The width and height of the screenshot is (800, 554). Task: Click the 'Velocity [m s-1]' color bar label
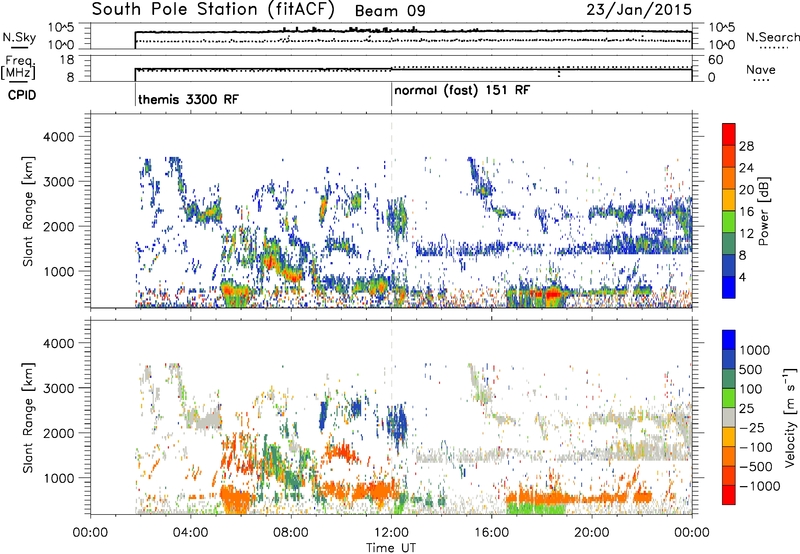tap(790, 417)
